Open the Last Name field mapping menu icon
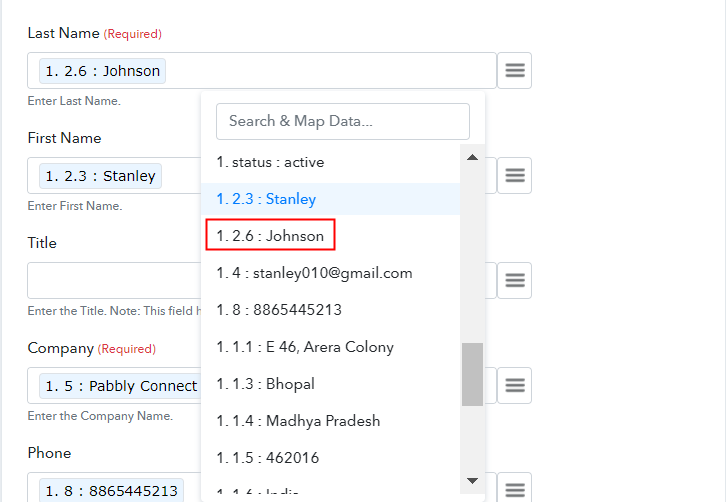The image size is (726, 502). click(x=514, y=71)
